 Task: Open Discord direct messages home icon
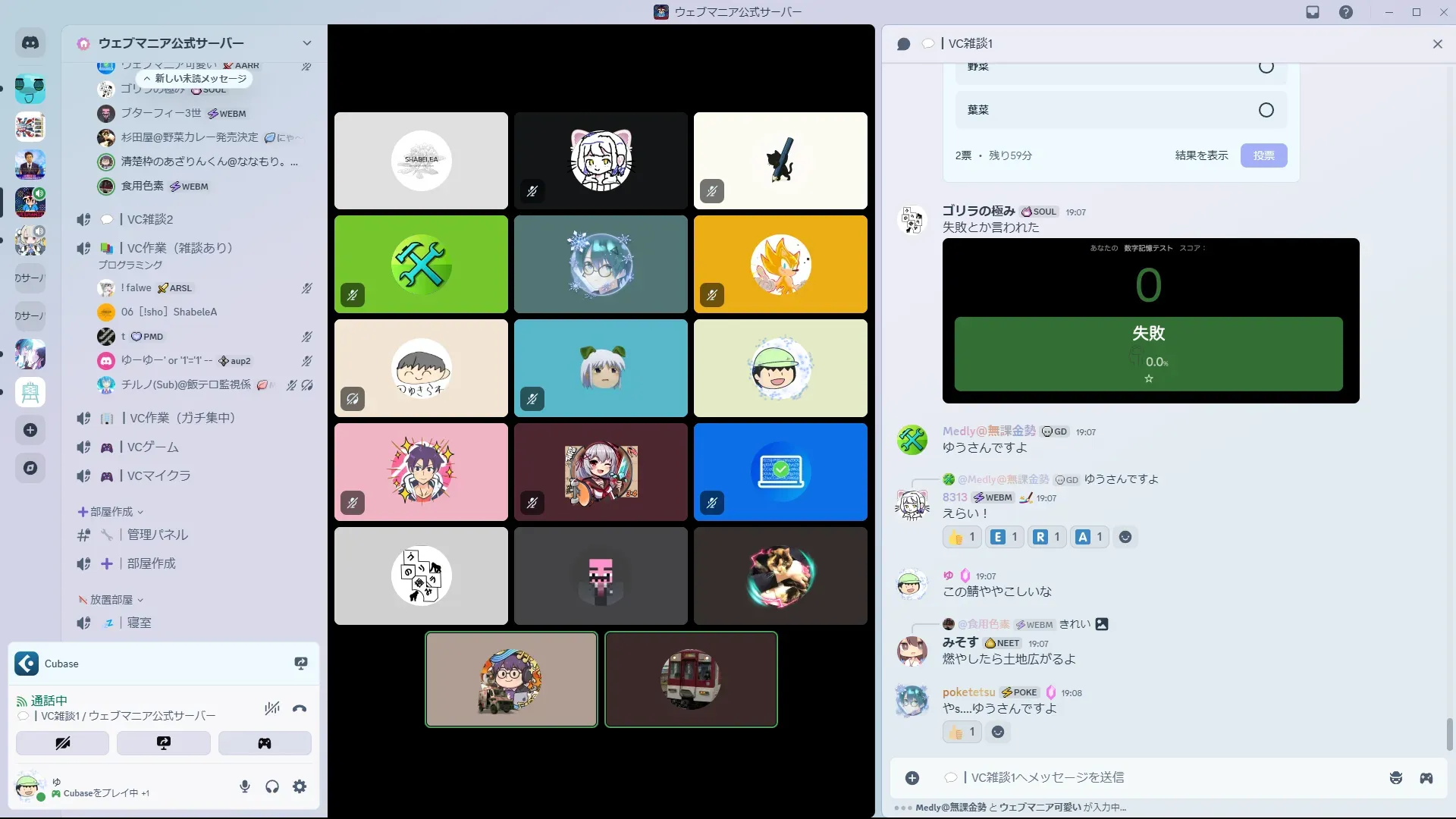pyautogui.click(x=30, y=43)
